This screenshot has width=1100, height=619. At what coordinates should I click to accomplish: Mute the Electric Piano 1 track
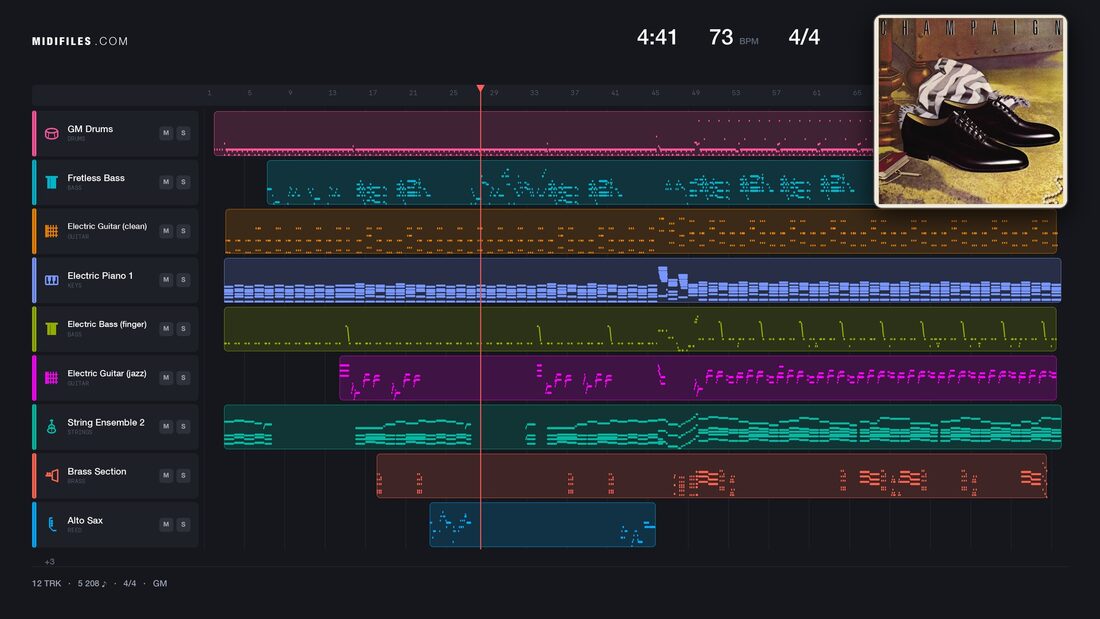pyautogui.click(x=166, y=279)
